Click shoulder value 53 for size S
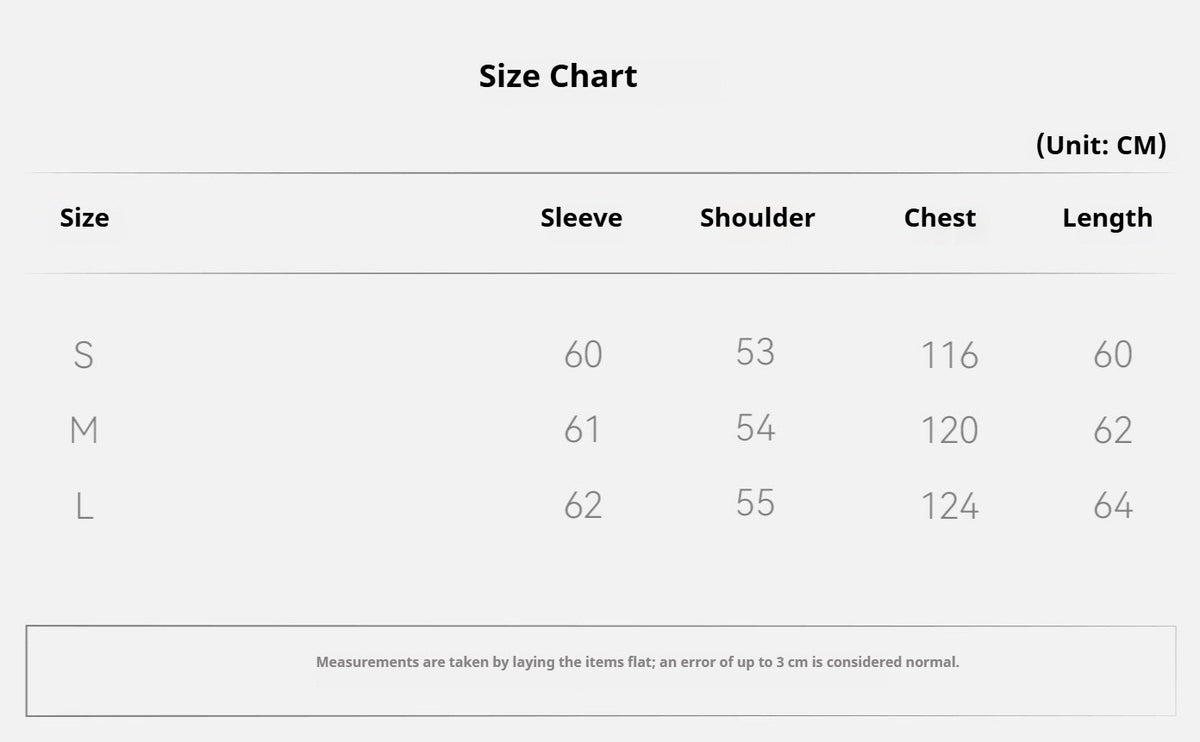1200x742 pixels. (755, 352)
